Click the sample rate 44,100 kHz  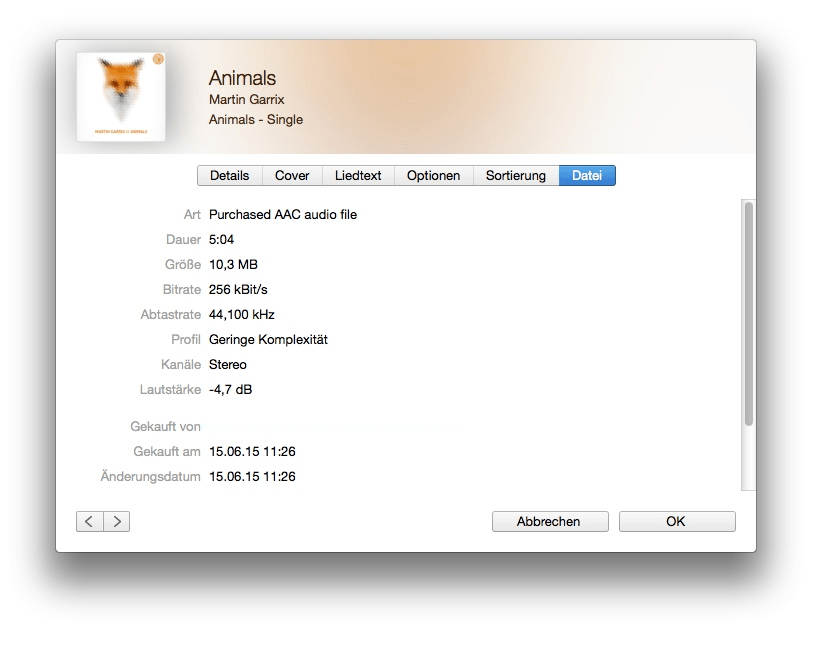[241, 314]
